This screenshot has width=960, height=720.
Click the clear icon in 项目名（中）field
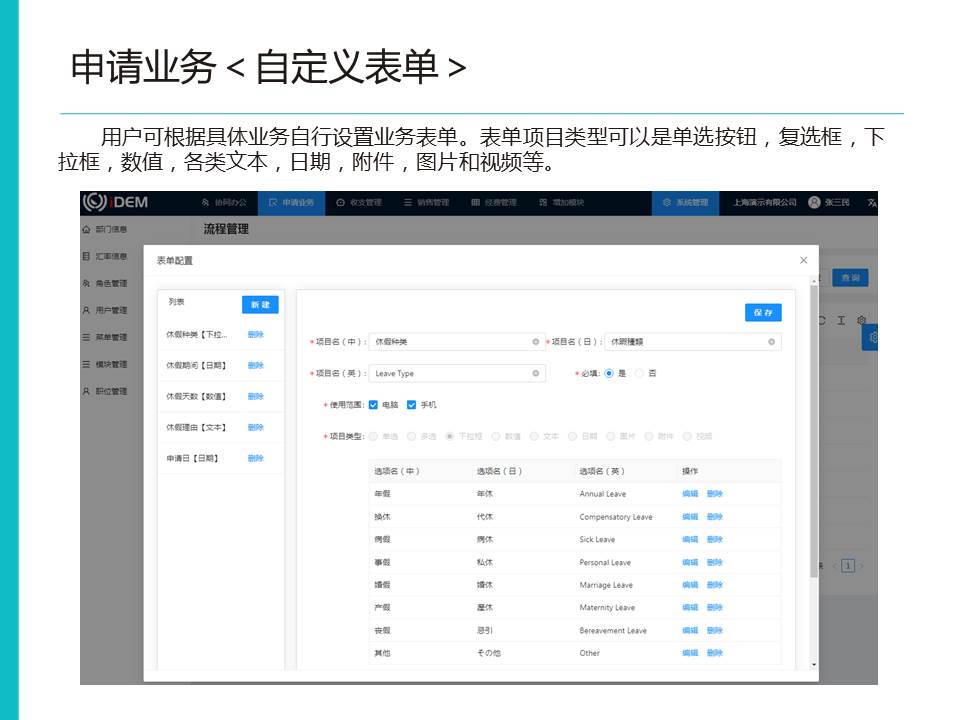pos(535,342)
